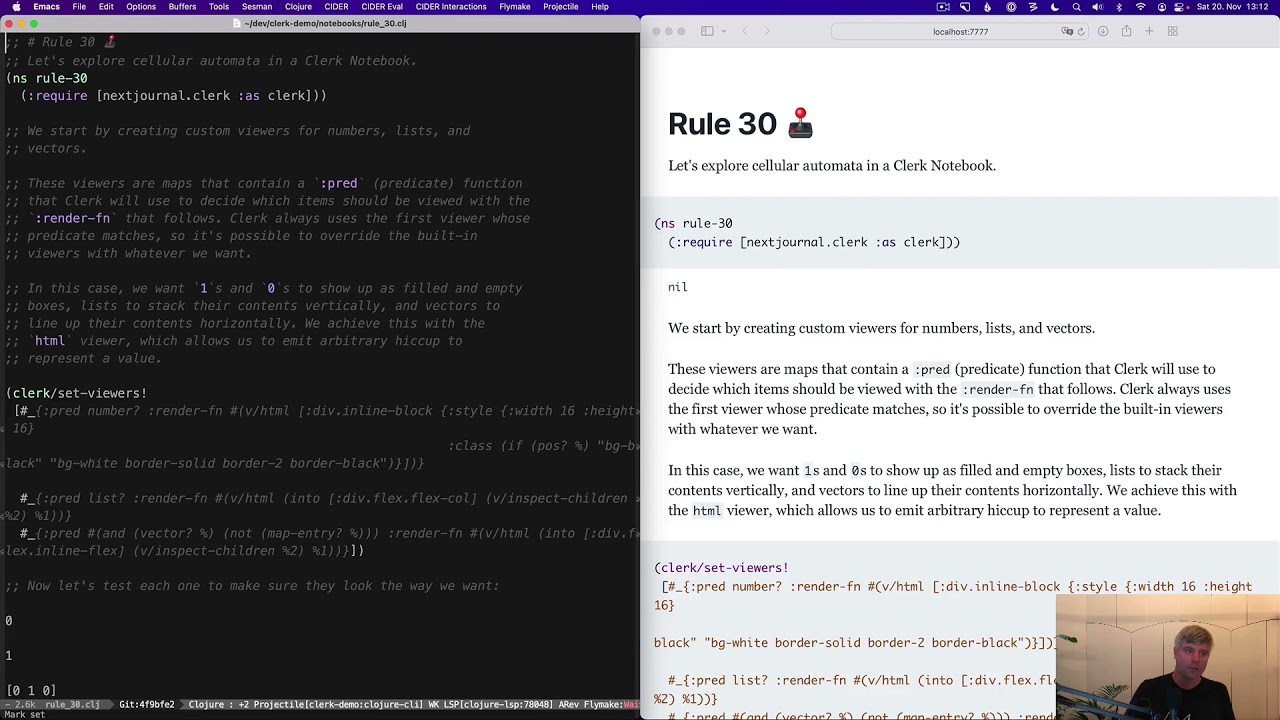Screen dimensions: 1280x720
Task: Open Spotlight search icon
Action: (x=1076, y=7)
